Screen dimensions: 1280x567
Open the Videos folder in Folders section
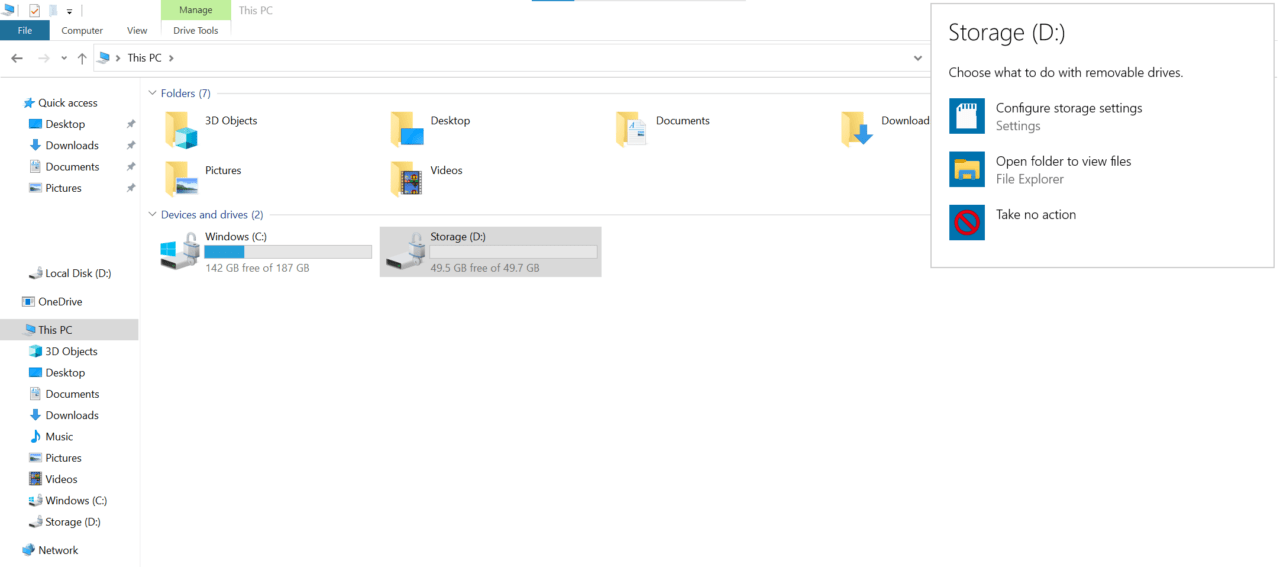407,179
